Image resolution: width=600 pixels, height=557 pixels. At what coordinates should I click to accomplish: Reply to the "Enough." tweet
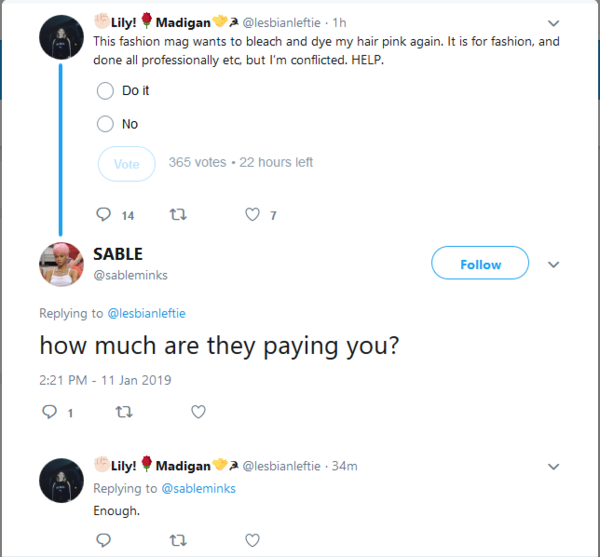coord(104,540)
